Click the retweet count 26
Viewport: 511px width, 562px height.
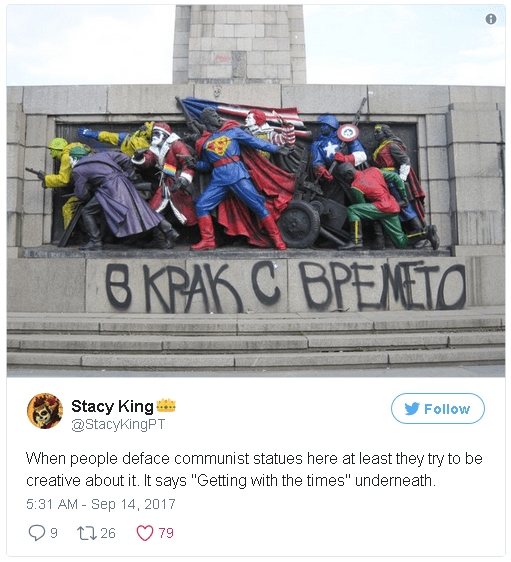click(x=108, y=533)
